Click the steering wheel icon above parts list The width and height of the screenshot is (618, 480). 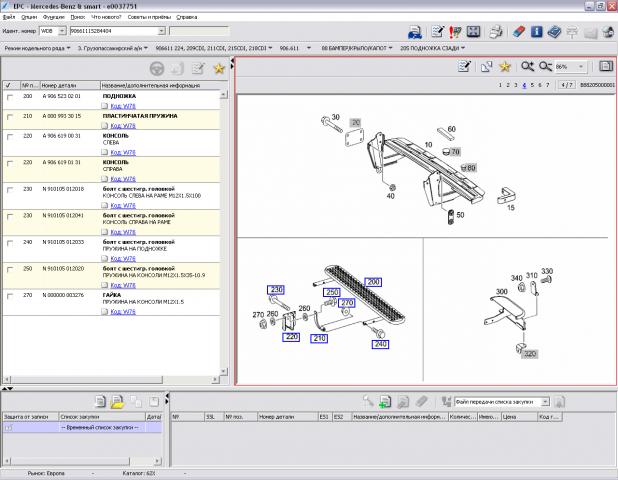(x=157, y=69)
